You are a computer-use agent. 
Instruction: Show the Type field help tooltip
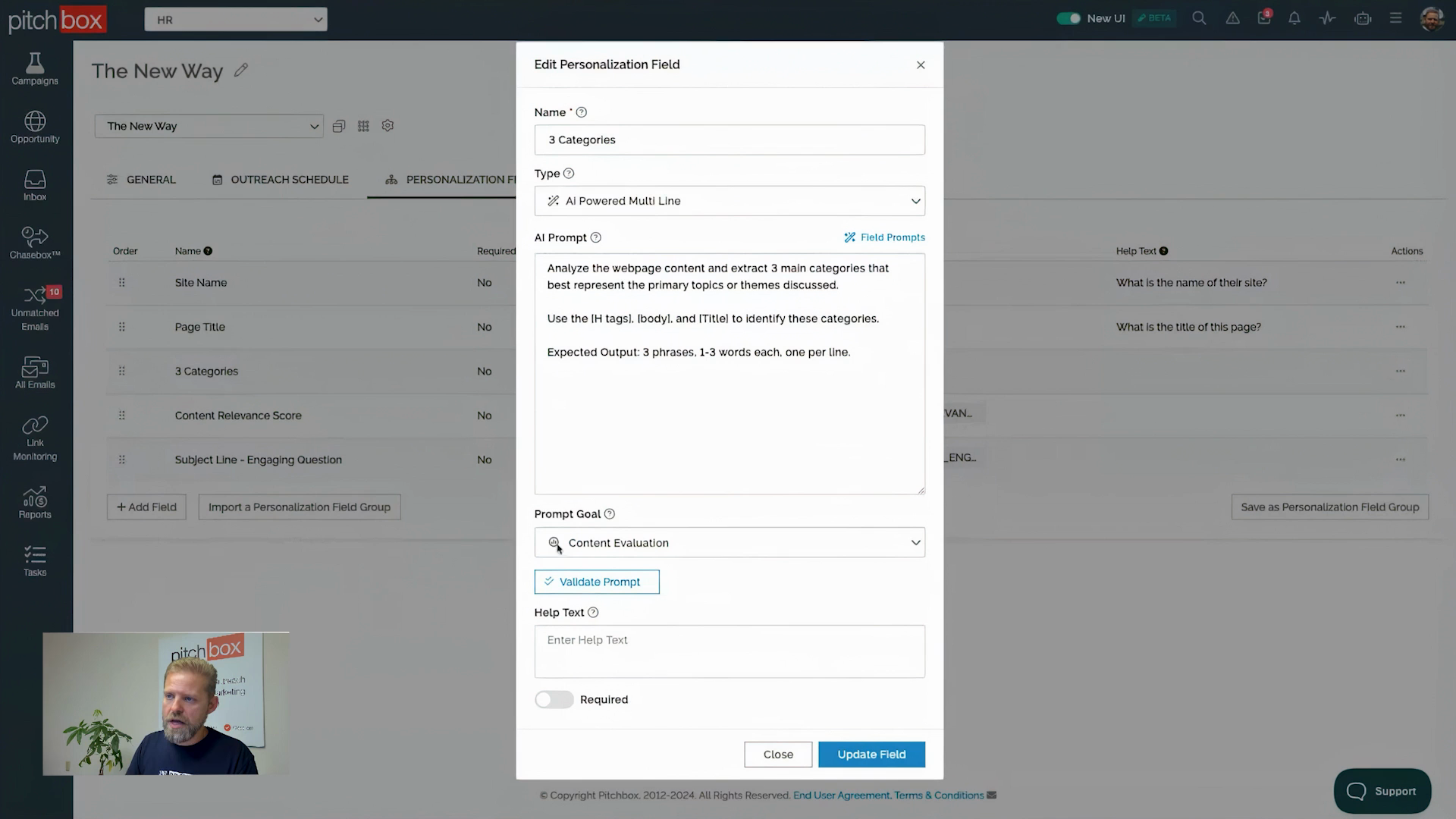point(569,174)
